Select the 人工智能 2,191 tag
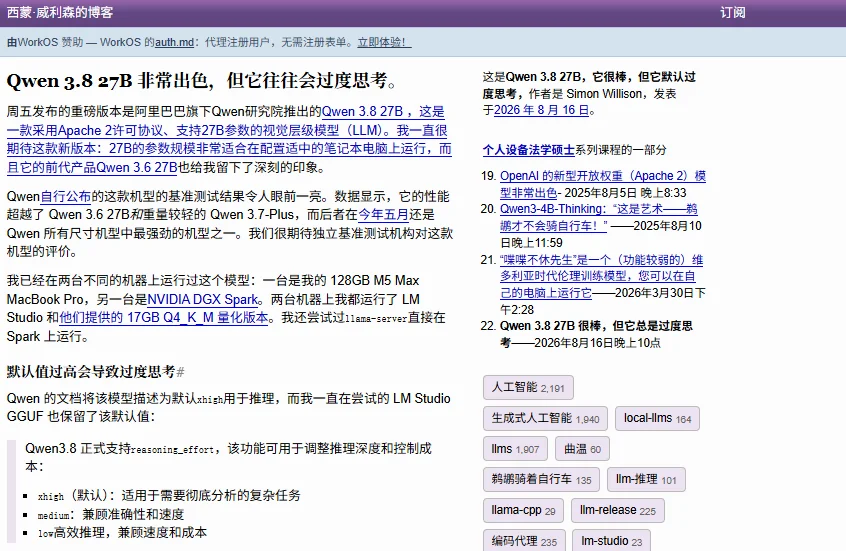Screen dimensions: 846x551 pos(528,387)
